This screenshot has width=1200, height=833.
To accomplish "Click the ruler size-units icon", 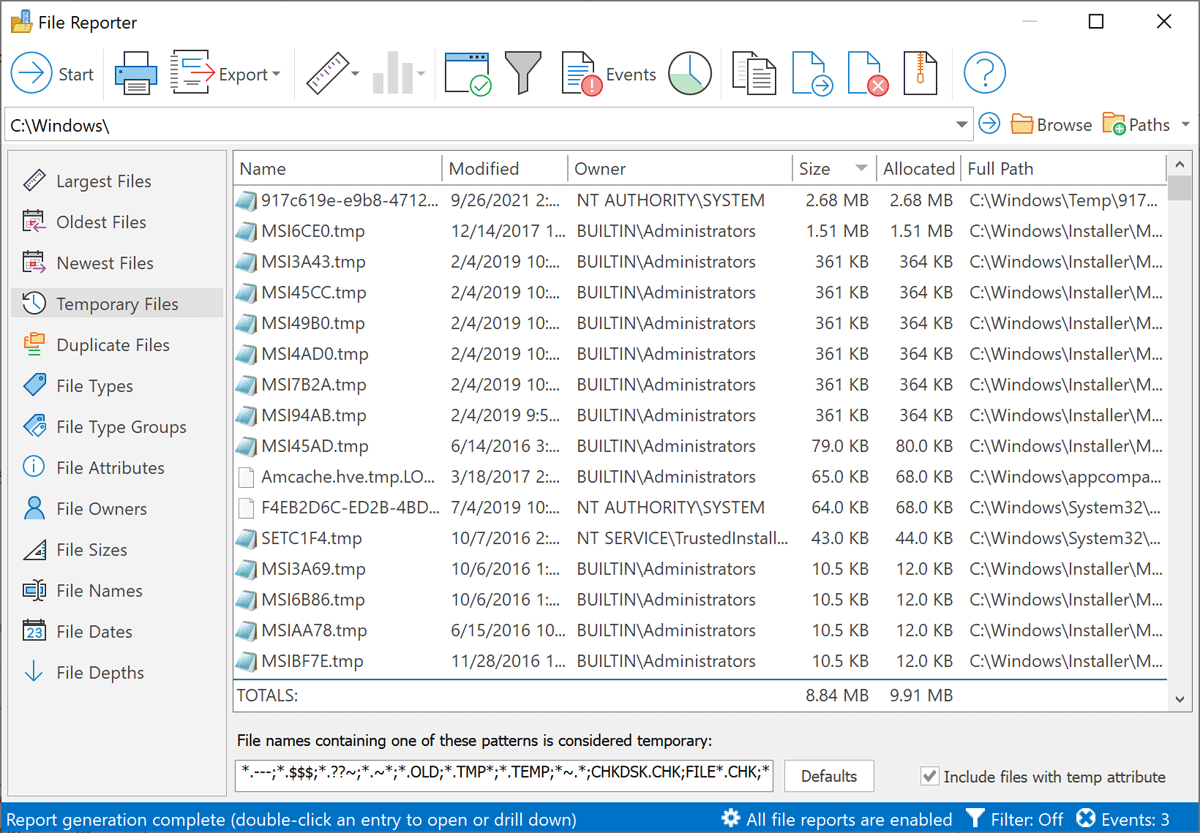I will tap(325, 74).
